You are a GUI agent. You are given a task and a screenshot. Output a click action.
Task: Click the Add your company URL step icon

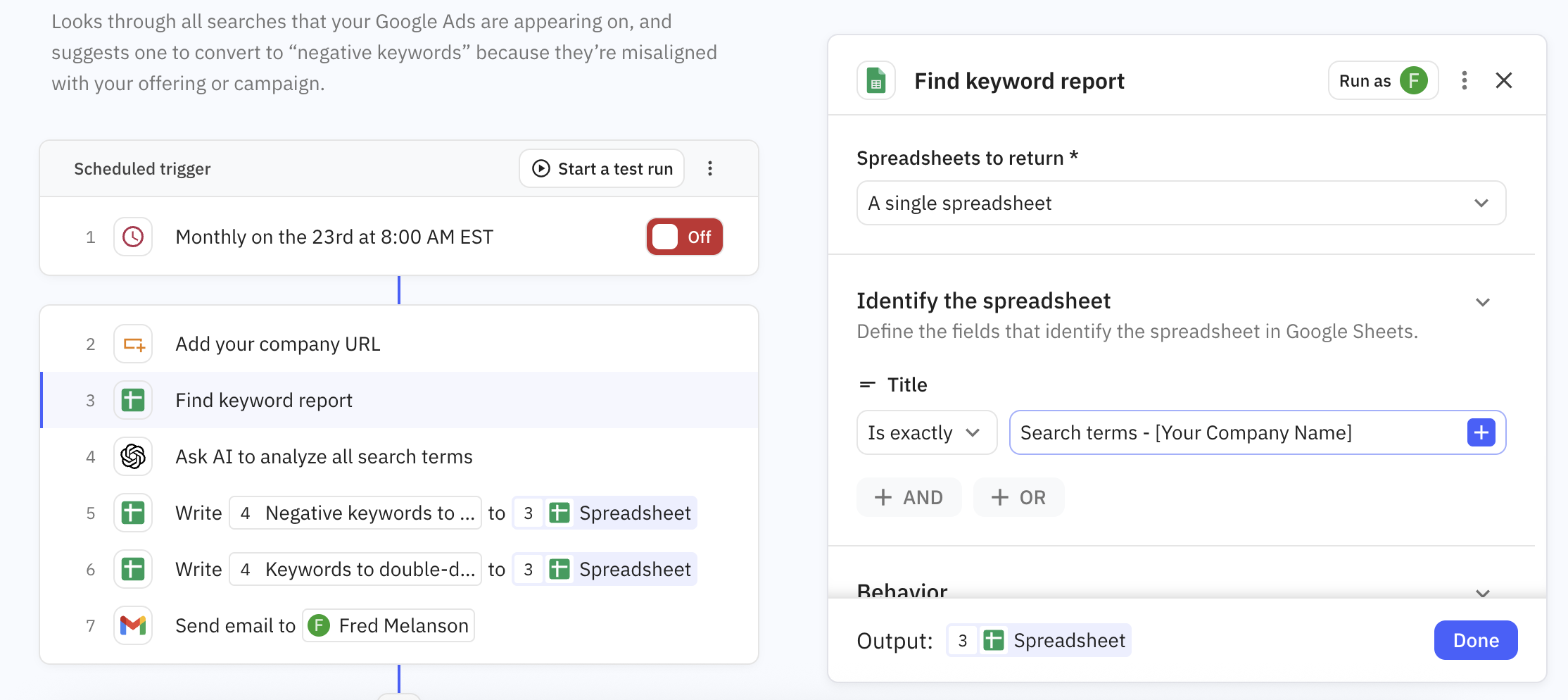point(133,344)
